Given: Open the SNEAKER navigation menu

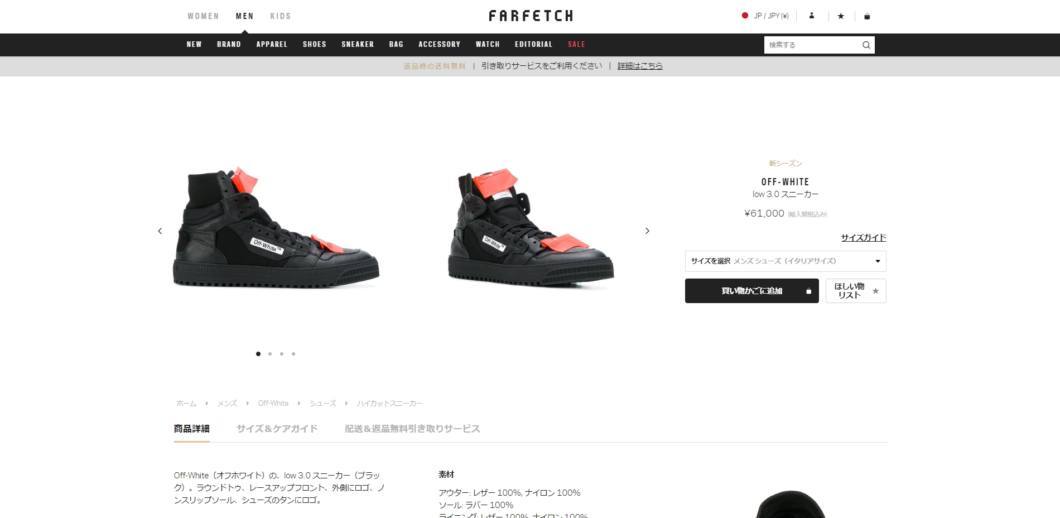Looking at the screenshot, I should pyautogui.click(x=358, y=44).
